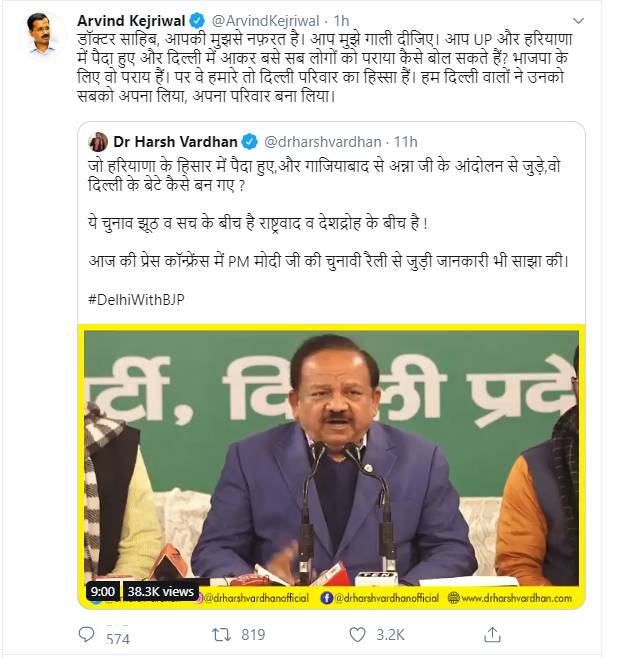Open the @ArvindKejriwal handle link
Screen dimensions: 622x658
click(265, 21)
